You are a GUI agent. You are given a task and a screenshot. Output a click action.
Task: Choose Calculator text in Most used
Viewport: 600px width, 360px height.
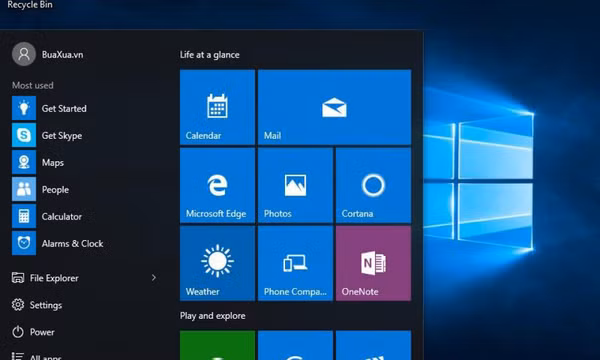[62, 217]
